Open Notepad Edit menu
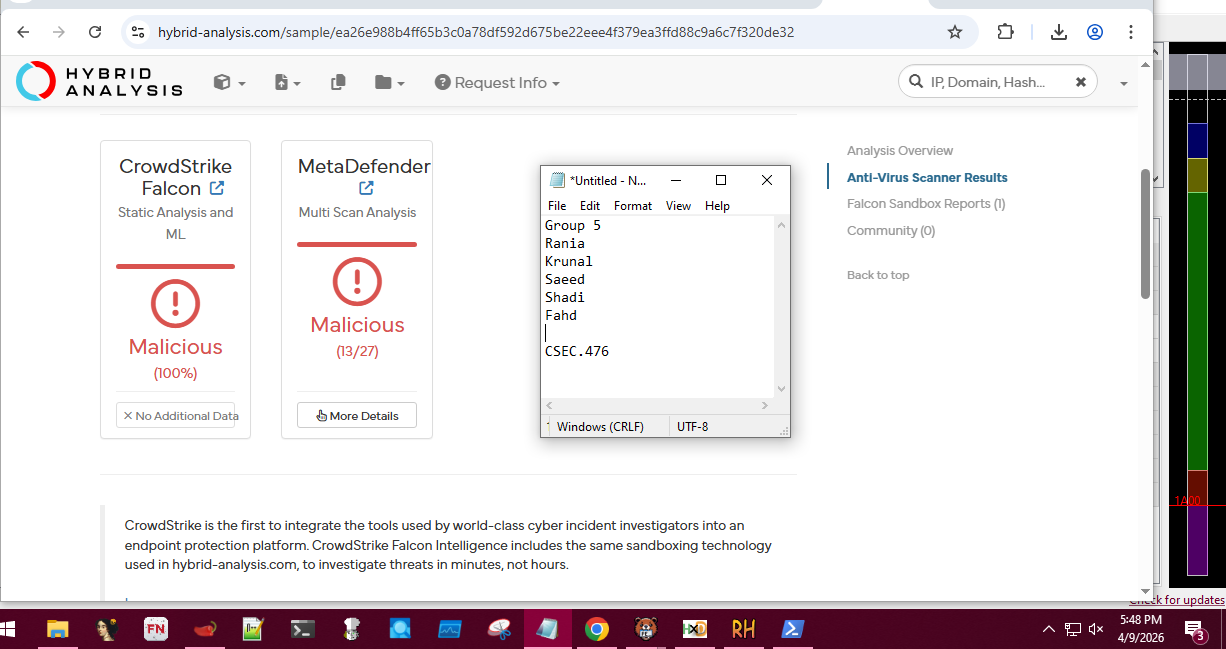The width and height of the screenshot is (1226, 649). [x=590, y=205]
